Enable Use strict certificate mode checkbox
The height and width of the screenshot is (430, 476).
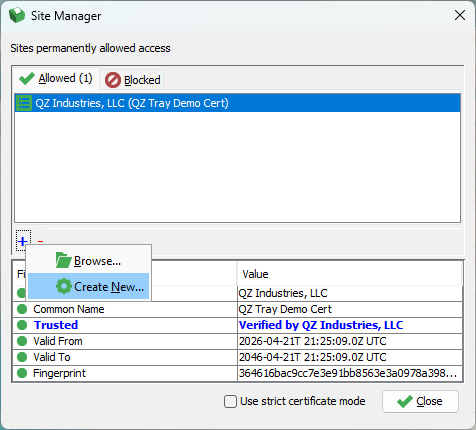point(230,401)
